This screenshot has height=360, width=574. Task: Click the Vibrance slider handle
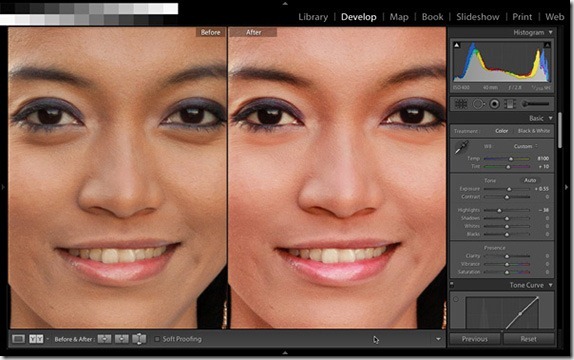tap(507, 264)
